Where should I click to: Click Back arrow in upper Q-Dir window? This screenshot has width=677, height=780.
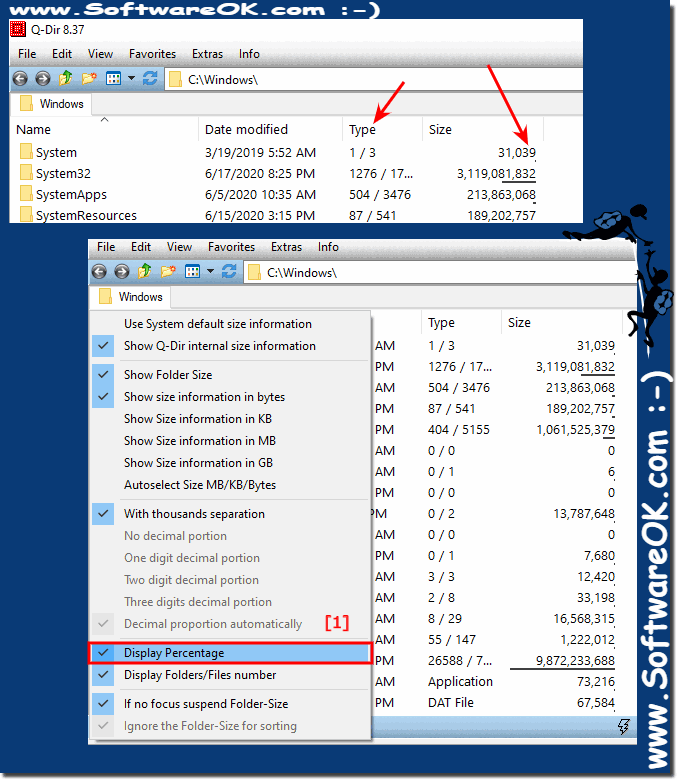click(x=20, y=79)
